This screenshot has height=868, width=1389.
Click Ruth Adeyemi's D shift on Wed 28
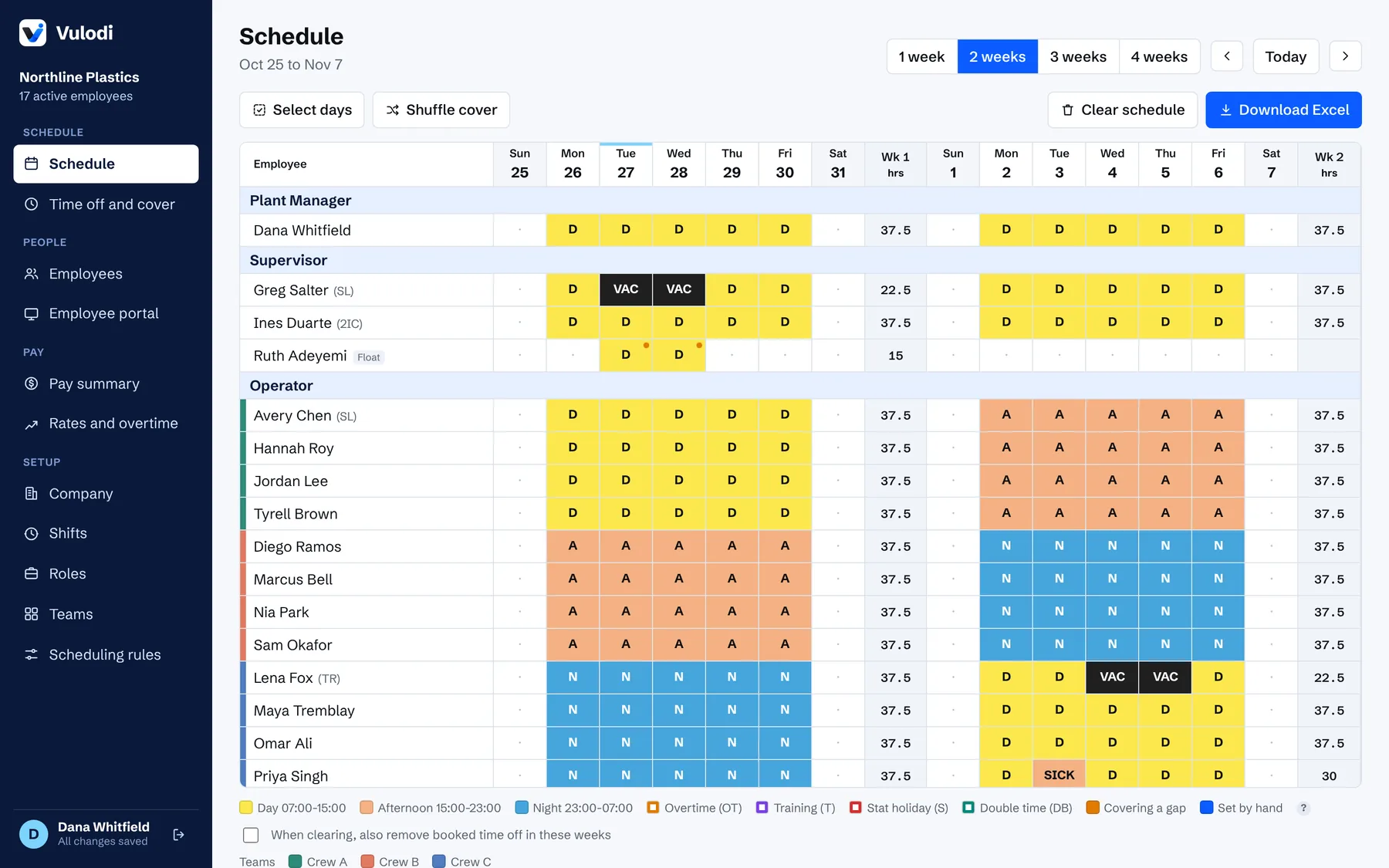[679, 355]
